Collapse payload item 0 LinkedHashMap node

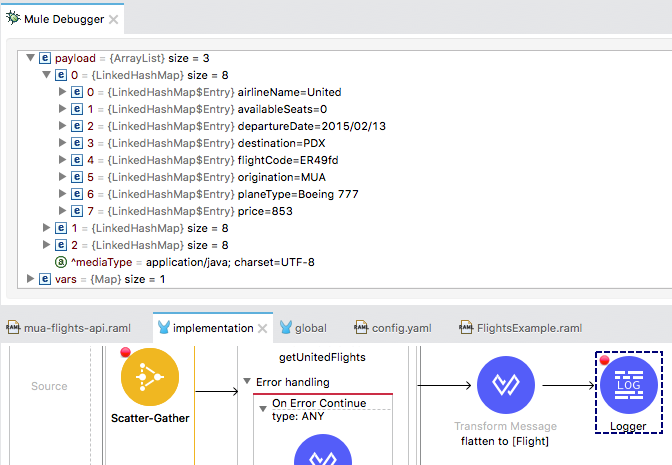[46, 75]
